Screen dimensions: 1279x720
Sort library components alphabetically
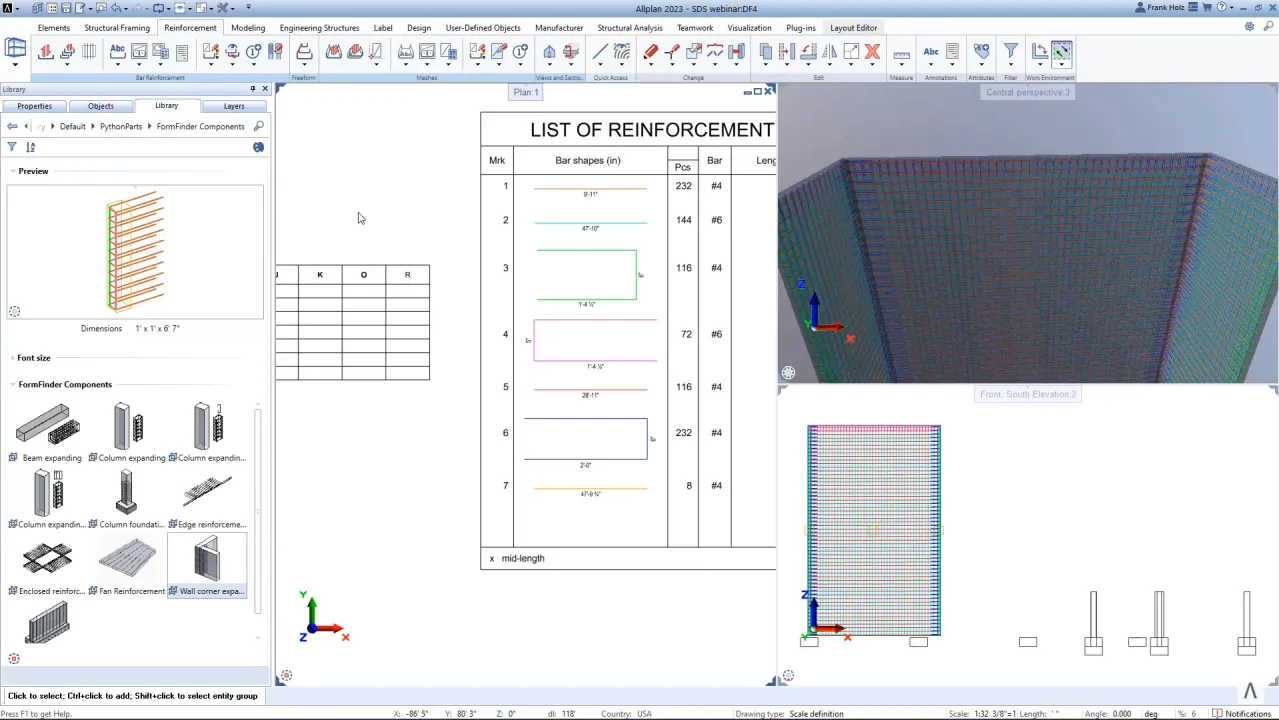click(x=30, y=147)
